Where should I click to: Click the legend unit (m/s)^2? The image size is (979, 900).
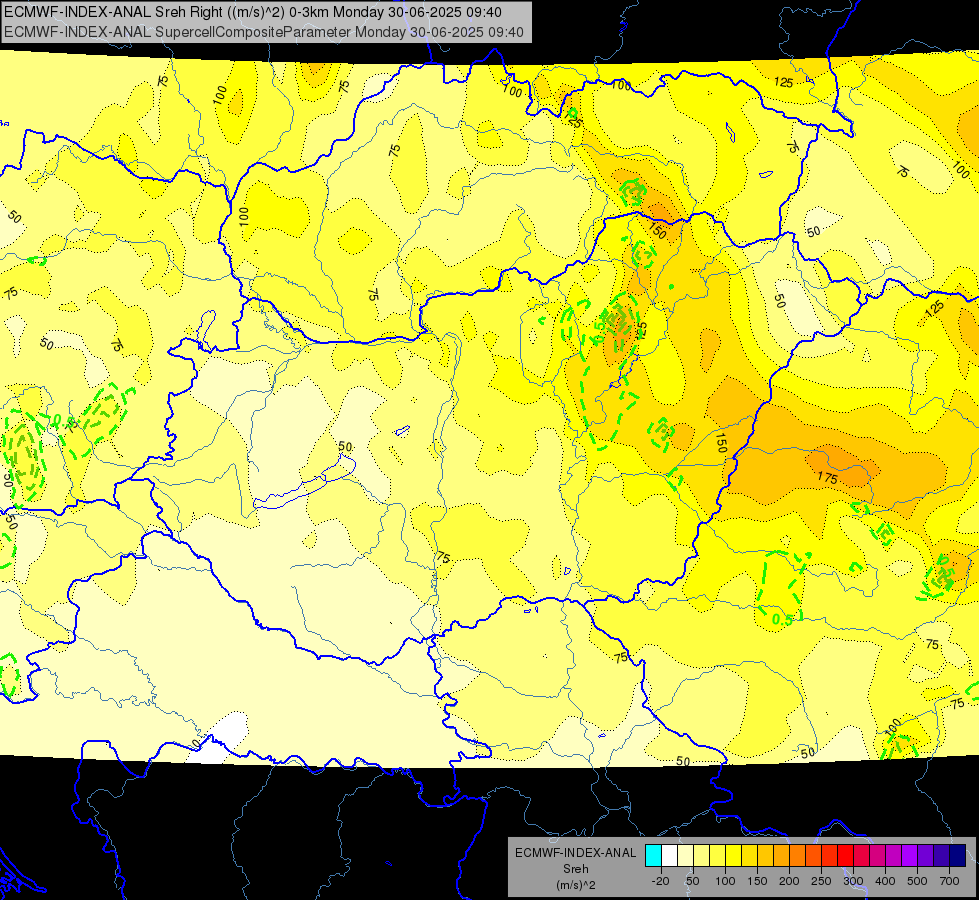point(576,885)
